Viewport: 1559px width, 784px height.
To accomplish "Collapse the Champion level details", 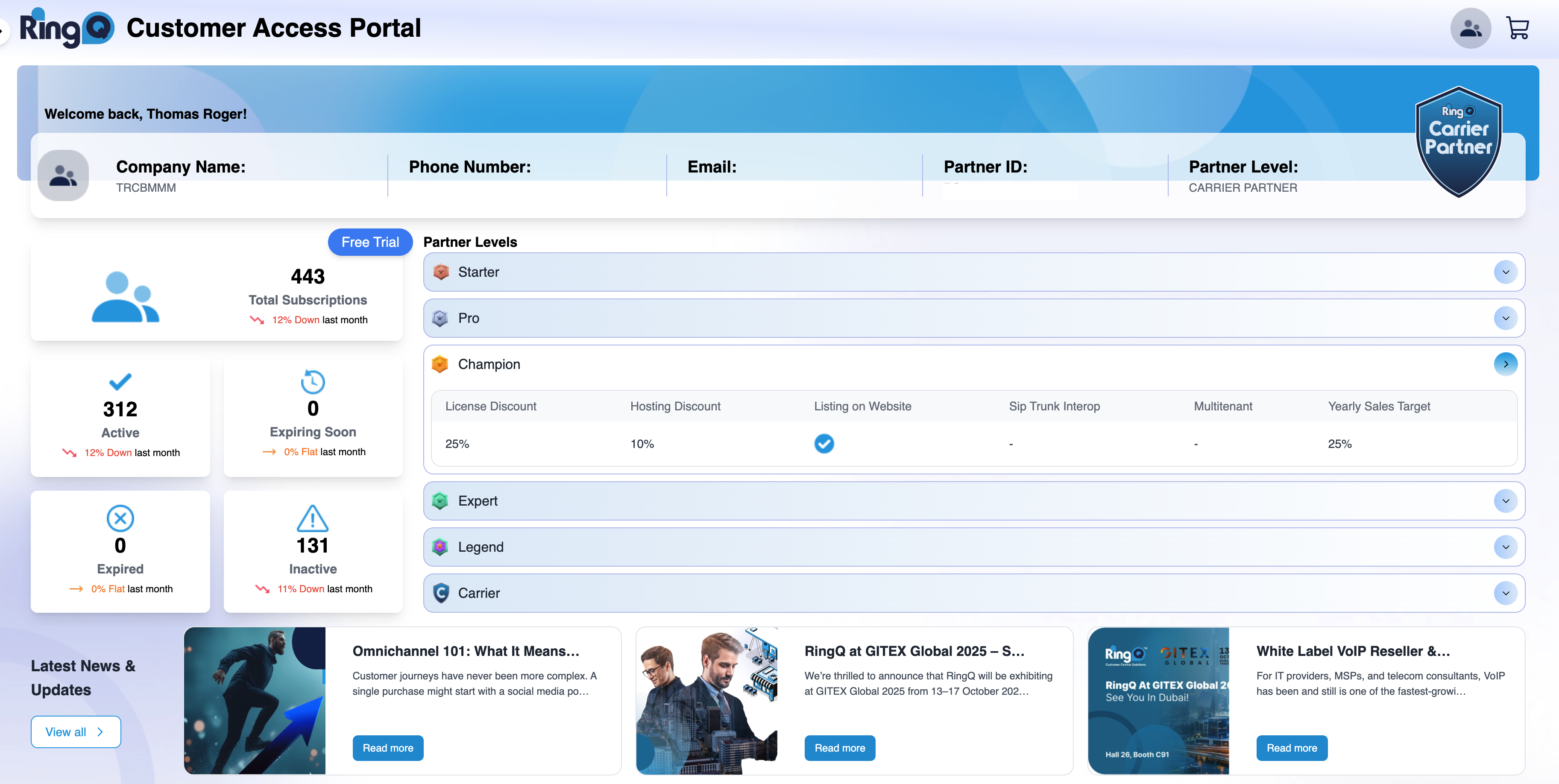I will (1506, 364).
